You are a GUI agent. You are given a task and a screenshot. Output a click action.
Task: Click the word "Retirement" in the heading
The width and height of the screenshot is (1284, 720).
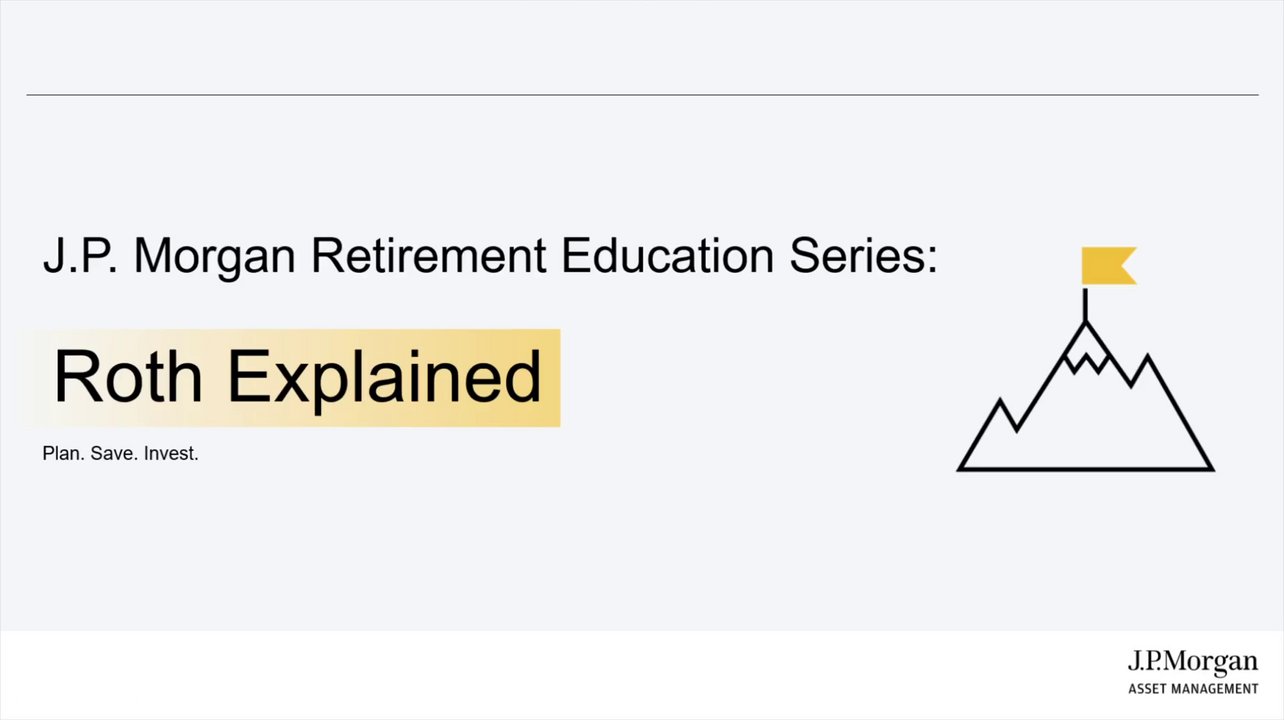coord(428,256)
